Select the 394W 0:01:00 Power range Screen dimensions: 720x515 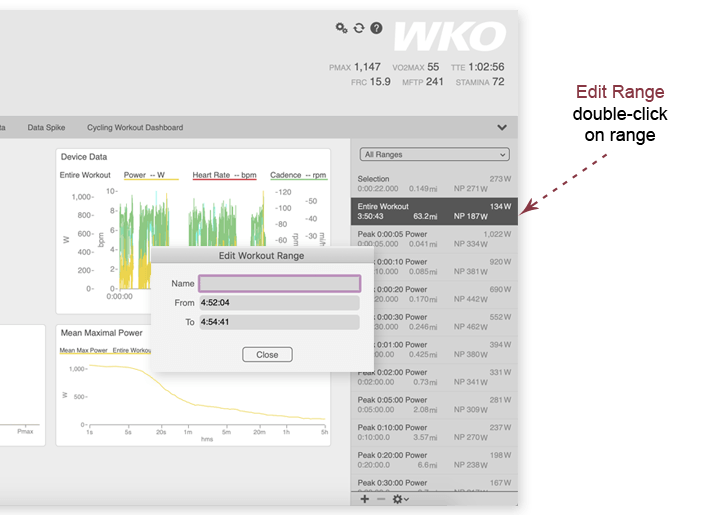[445, 349]
